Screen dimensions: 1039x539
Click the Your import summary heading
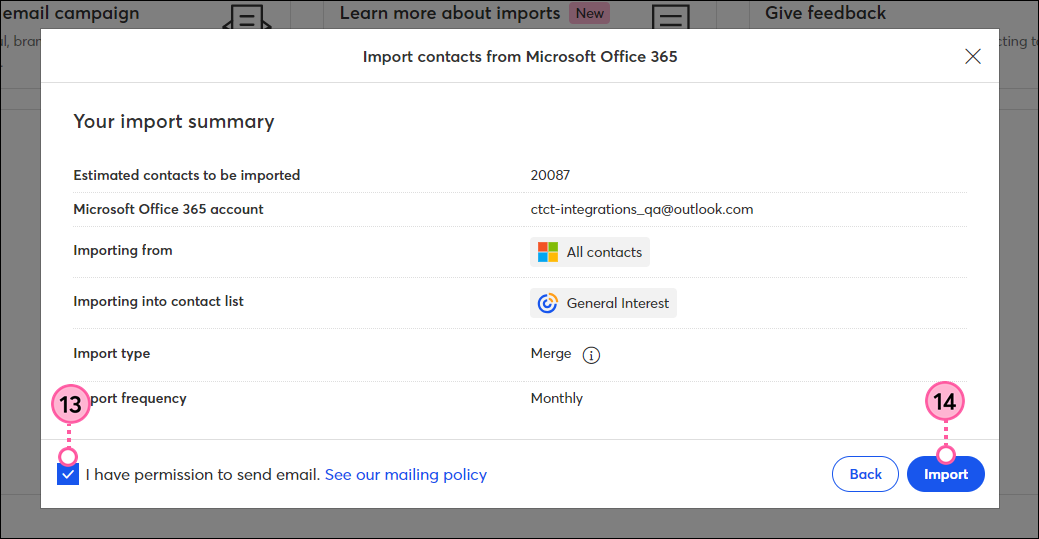tap(174, 122)
